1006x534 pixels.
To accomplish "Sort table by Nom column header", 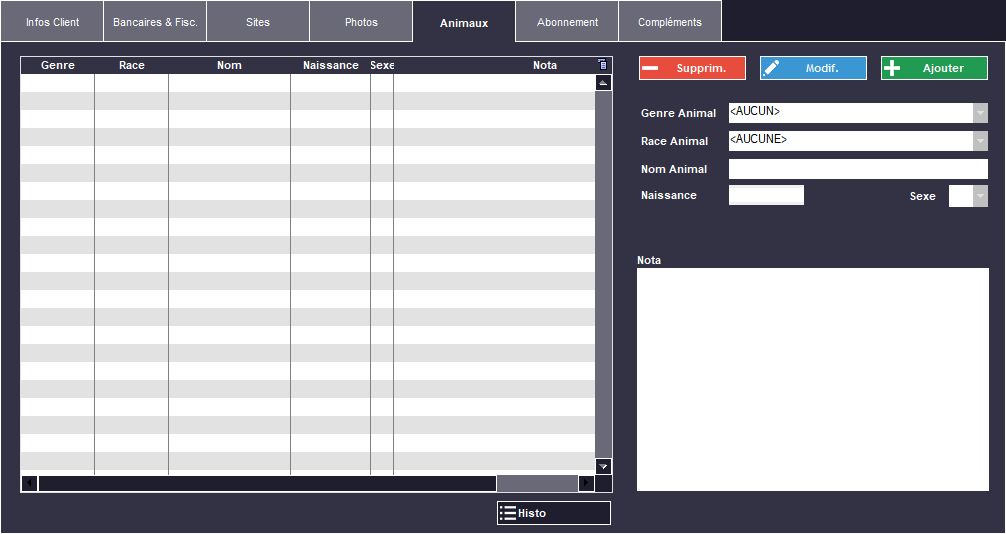I will tap(229, 66).
